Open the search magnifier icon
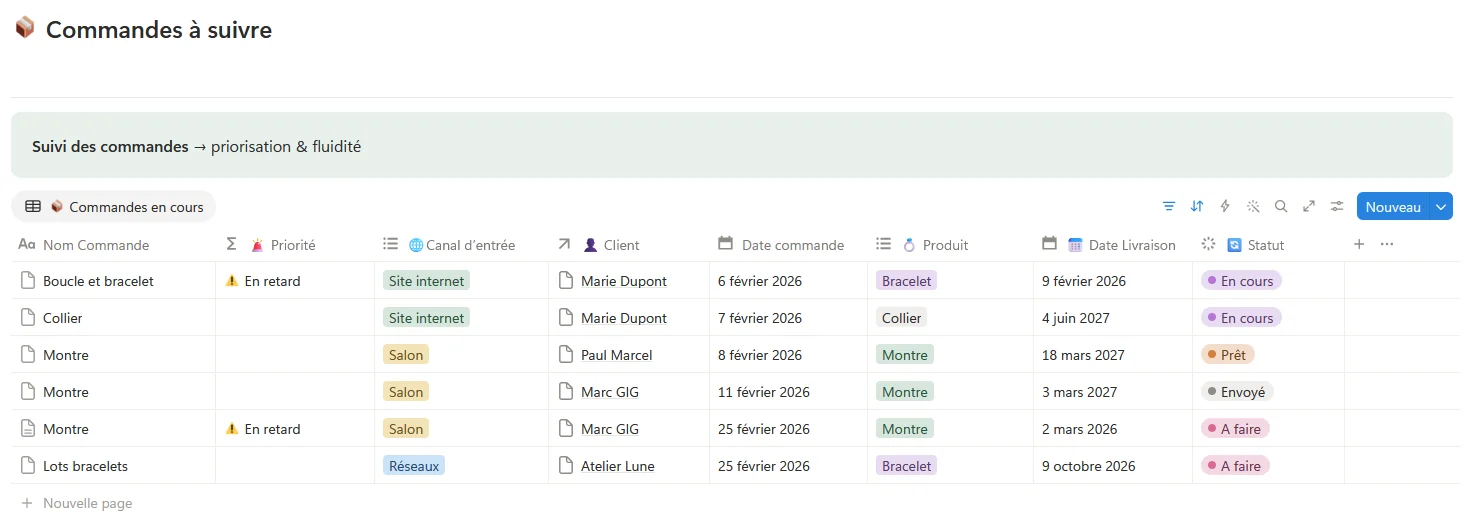 tap(1281, 206)
